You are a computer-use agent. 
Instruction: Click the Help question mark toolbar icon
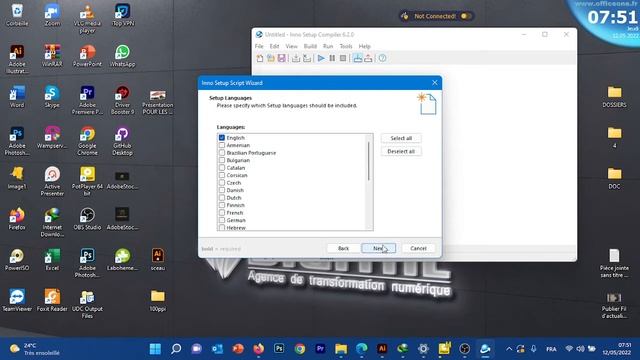[x=382, y=58]
